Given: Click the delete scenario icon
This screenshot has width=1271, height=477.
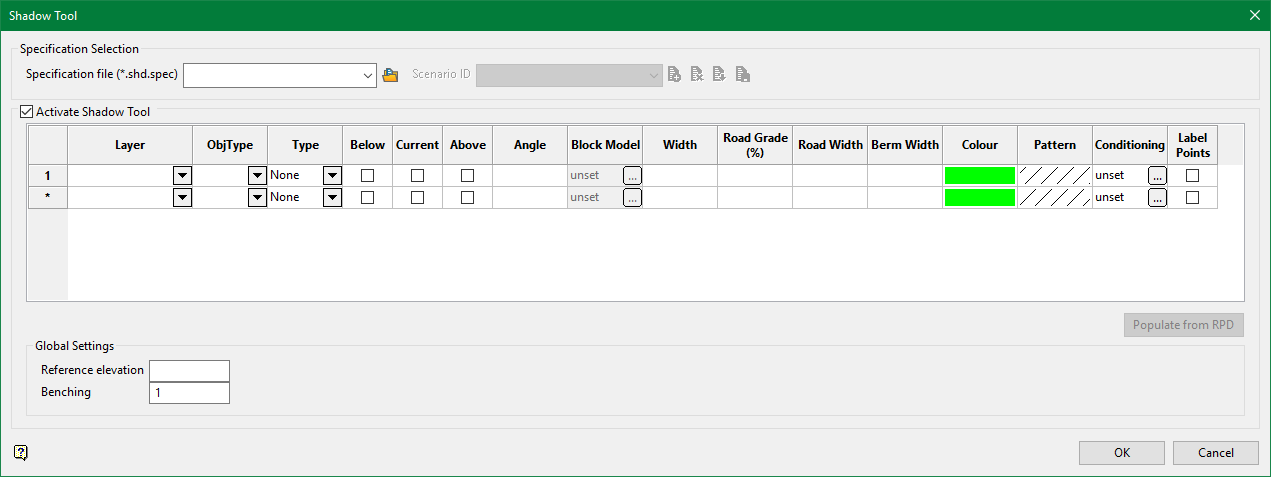Looking at the screenshot, I should point(697,75).
